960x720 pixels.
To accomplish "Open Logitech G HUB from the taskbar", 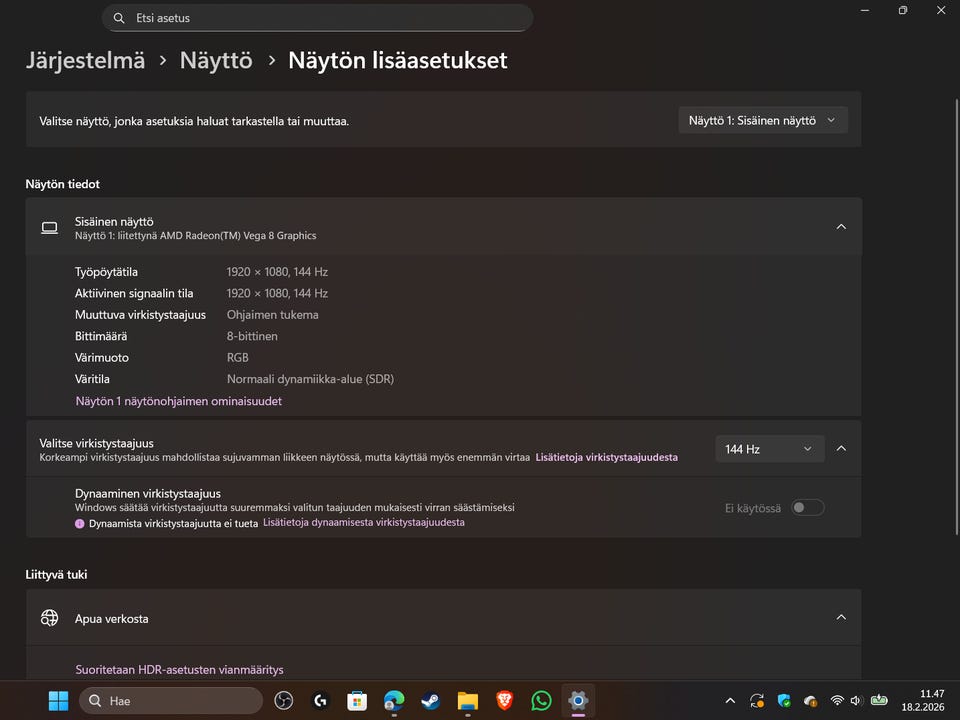I will [320, 700].
